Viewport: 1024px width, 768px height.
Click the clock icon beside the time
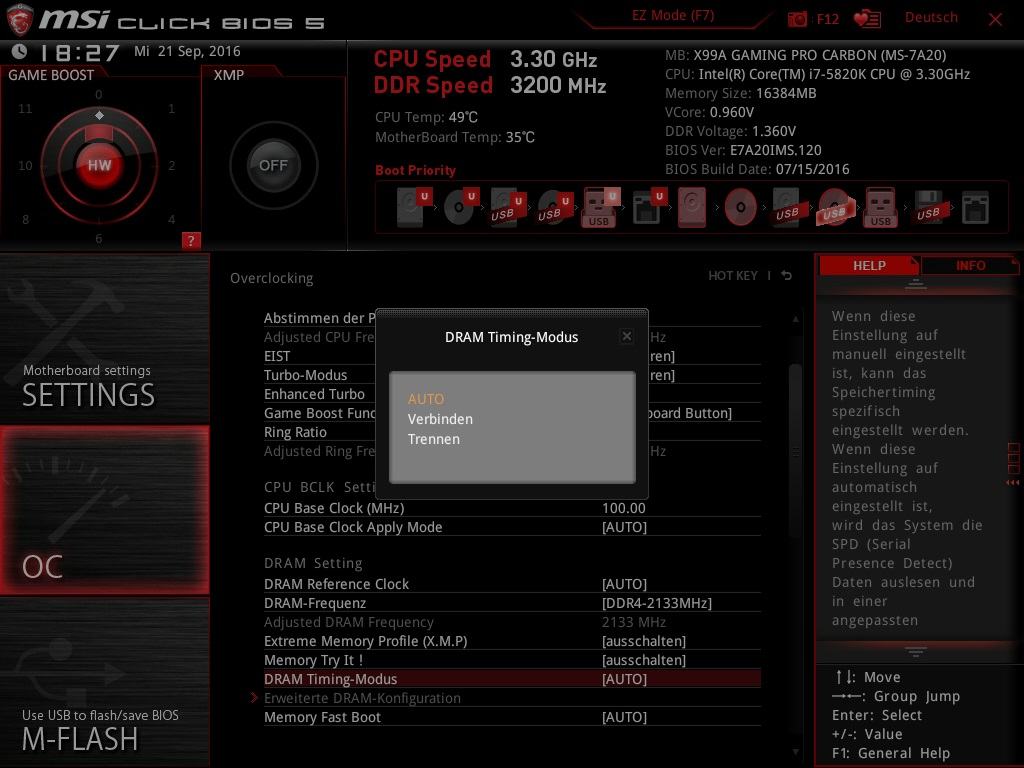coord(20,51)
